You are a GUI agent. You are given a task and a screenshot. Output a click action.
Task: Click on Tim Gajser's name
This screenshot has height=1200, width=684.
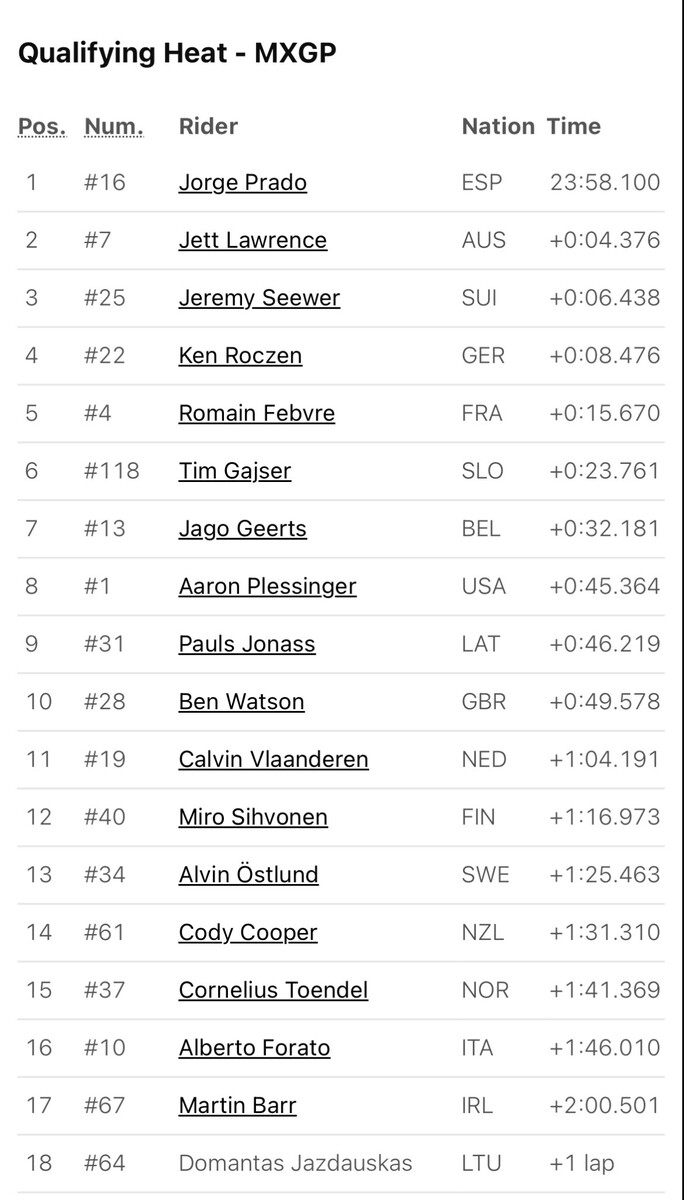pos(234,471)
